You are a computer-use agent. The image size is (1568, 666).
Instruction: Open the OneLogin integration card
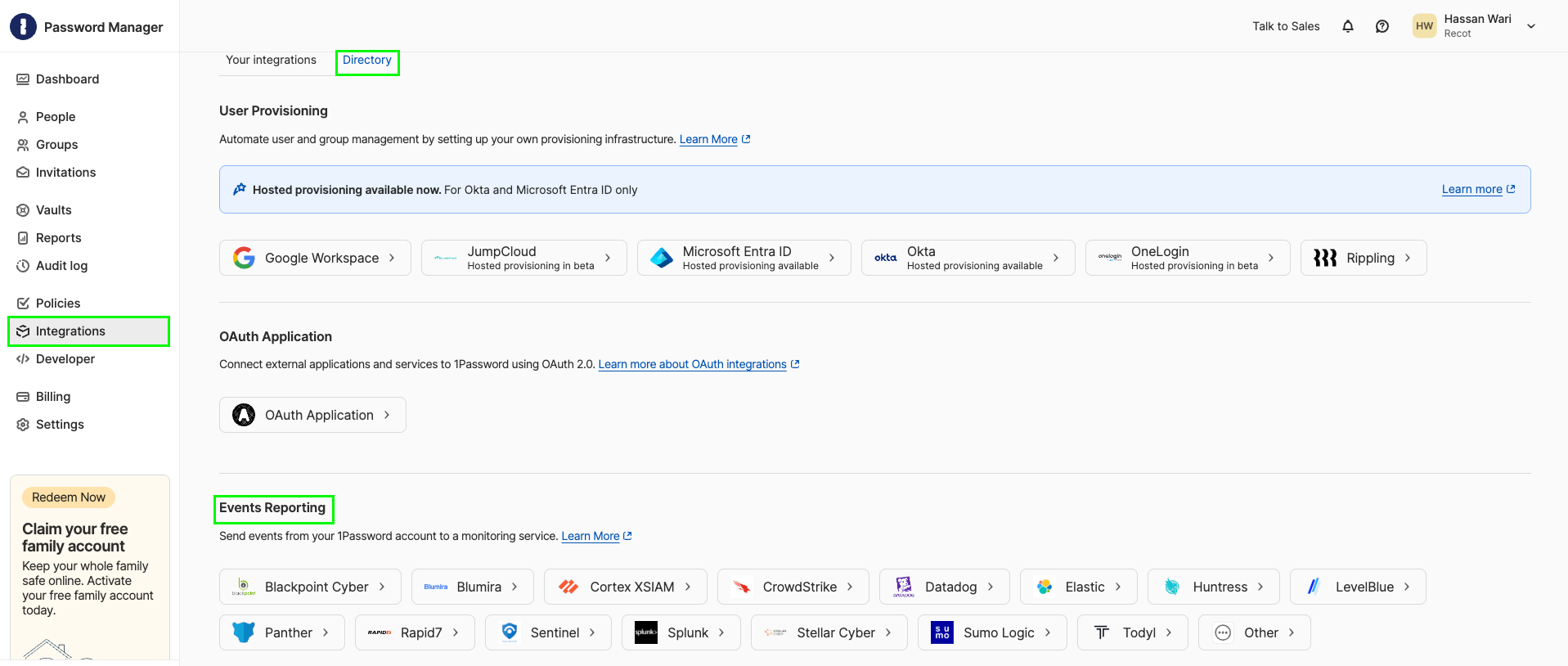pos(1188,258)
